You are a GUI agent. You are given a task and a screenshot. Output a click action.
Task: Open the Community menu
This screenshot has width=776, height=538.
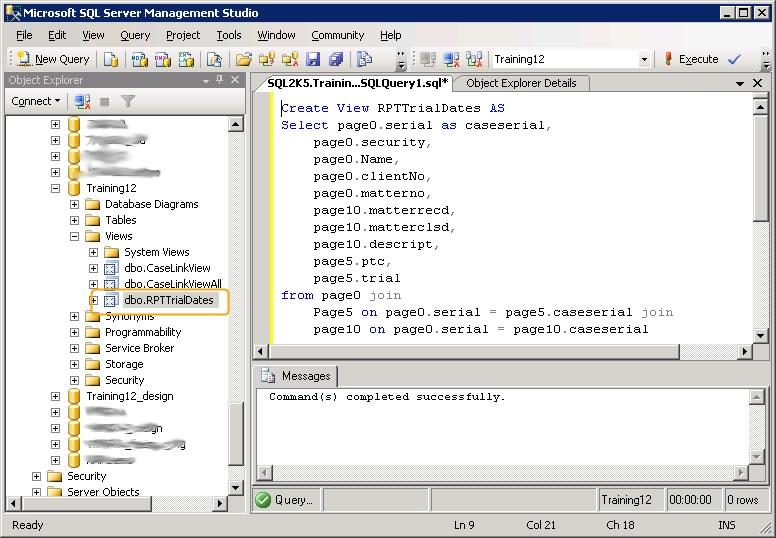(338, 35)
